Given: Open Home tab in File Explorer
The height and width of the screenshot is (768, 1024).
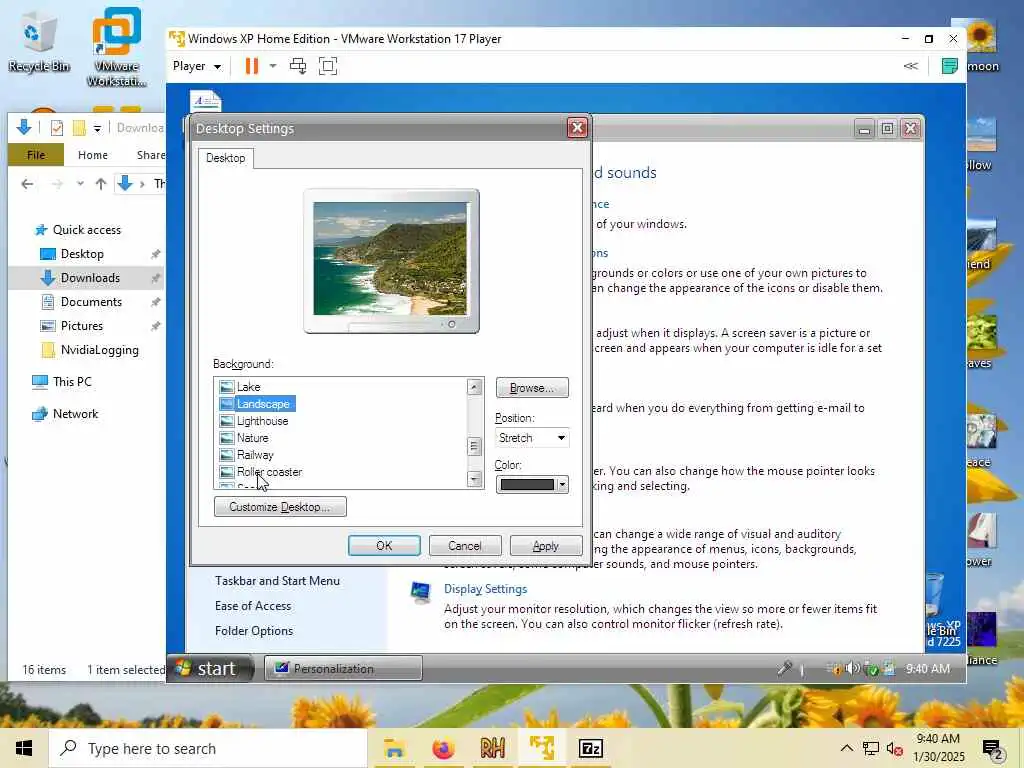Looking at the screenshot, I should (x=93, y=155).
